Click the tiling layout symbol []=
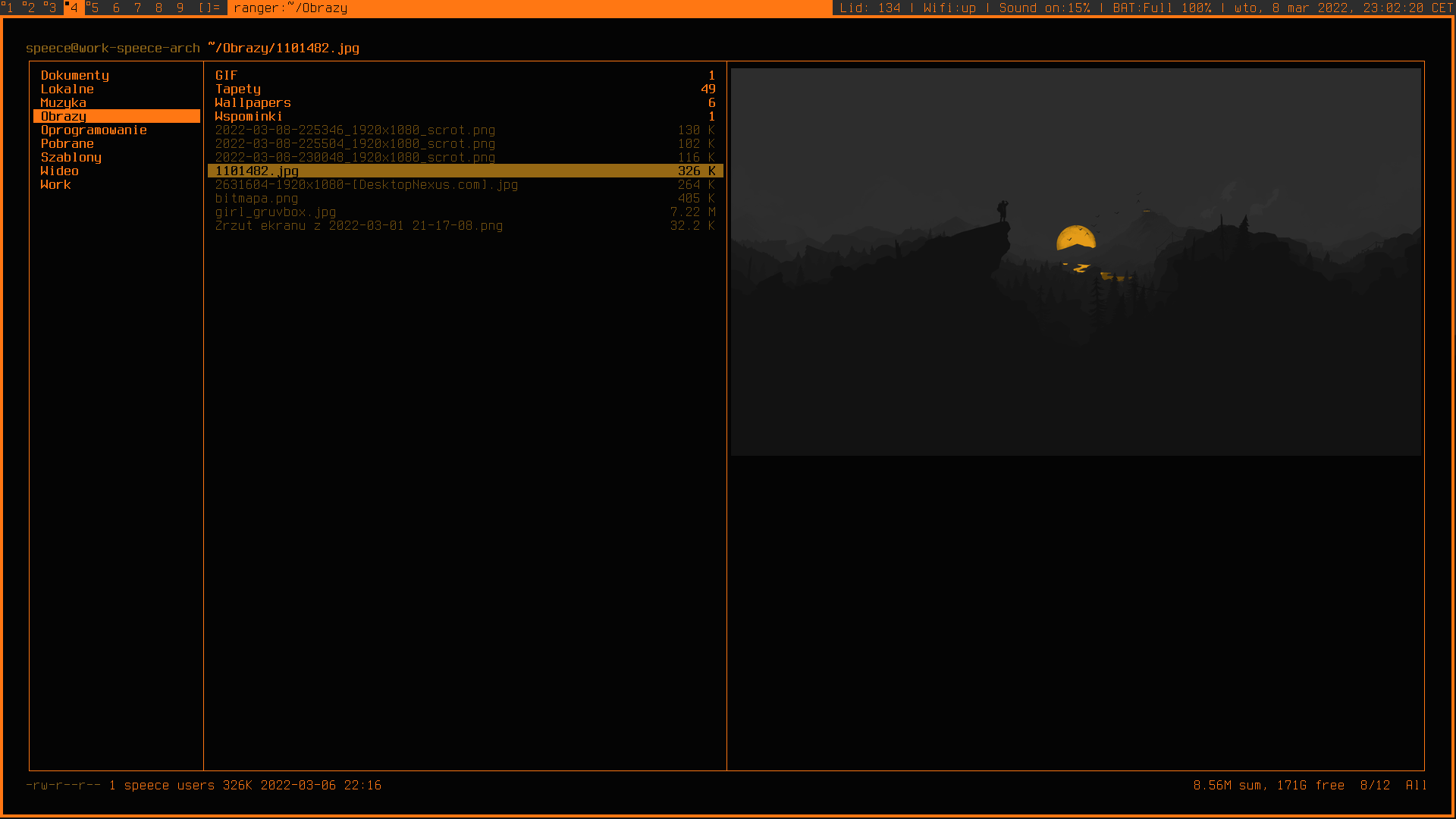 [209, 8]
